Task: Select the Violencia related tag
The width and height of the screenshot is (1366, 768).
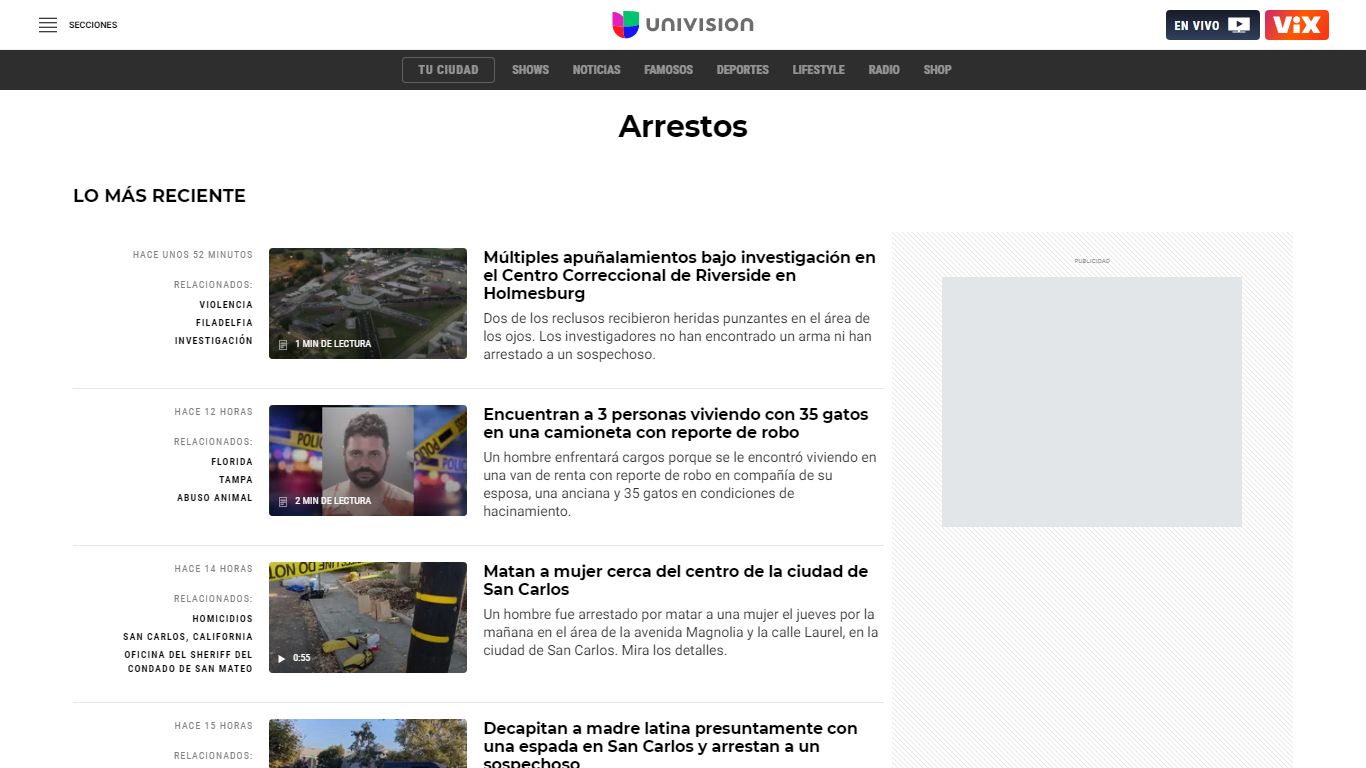Action: [x=226, y=305]
